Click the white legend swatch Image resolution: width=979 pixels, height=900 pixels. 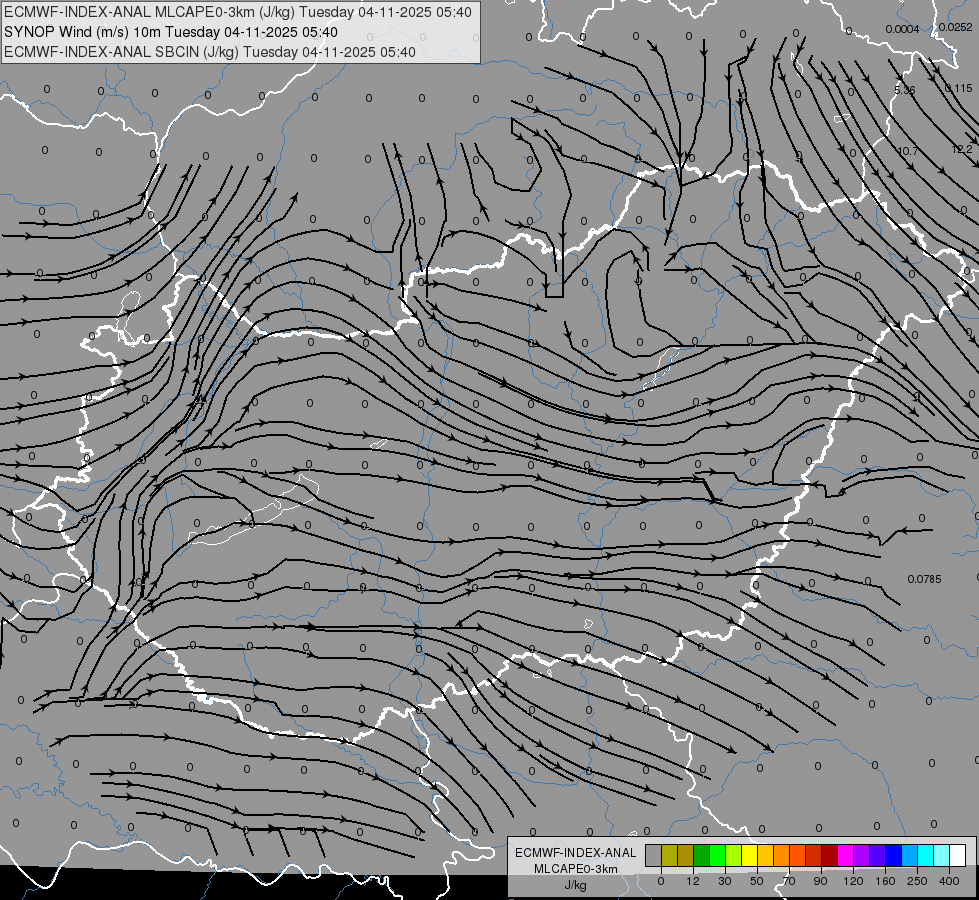tap(958, 855)
